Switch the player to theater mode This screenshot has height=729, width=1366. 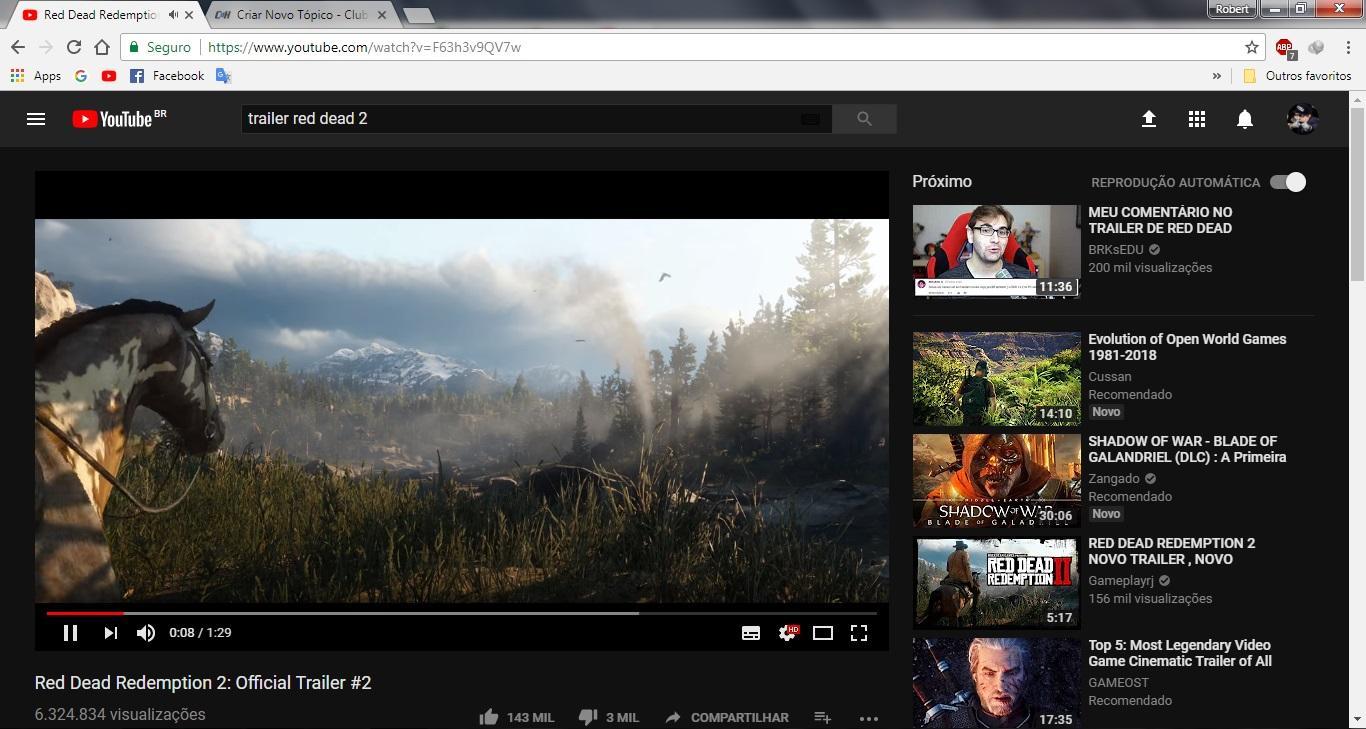coord(823,633)
